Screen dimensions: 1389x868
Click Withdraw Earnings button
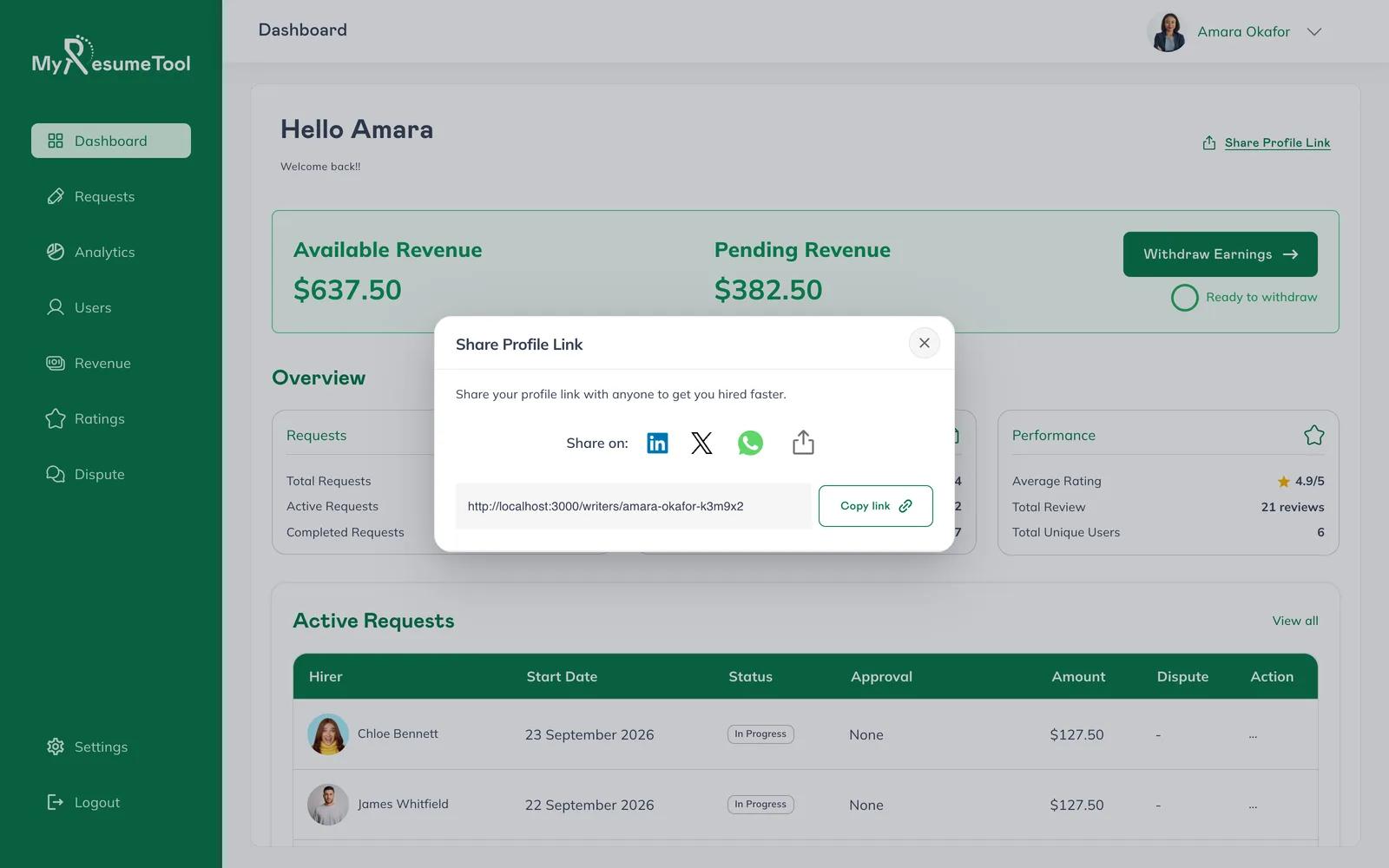coord(1221,254)
